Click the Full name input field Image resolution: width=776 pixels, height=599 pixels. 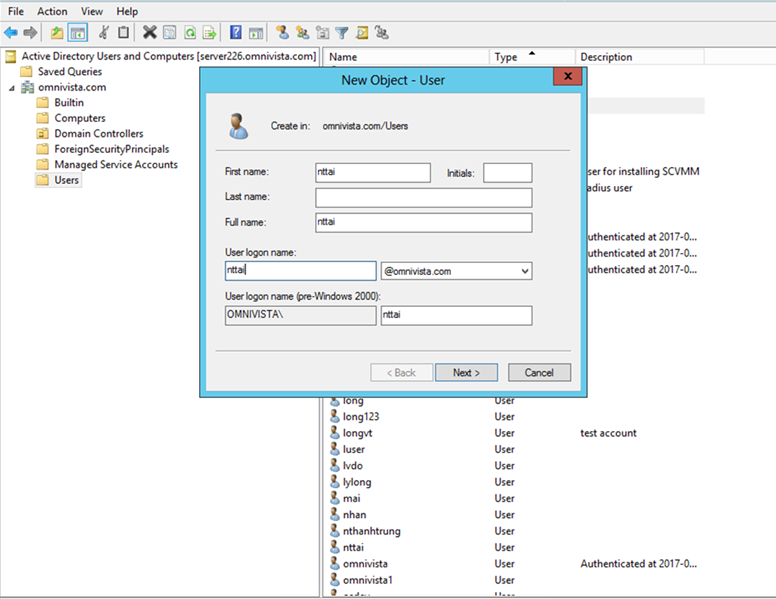pyautogui.click(x=424, y=223)
